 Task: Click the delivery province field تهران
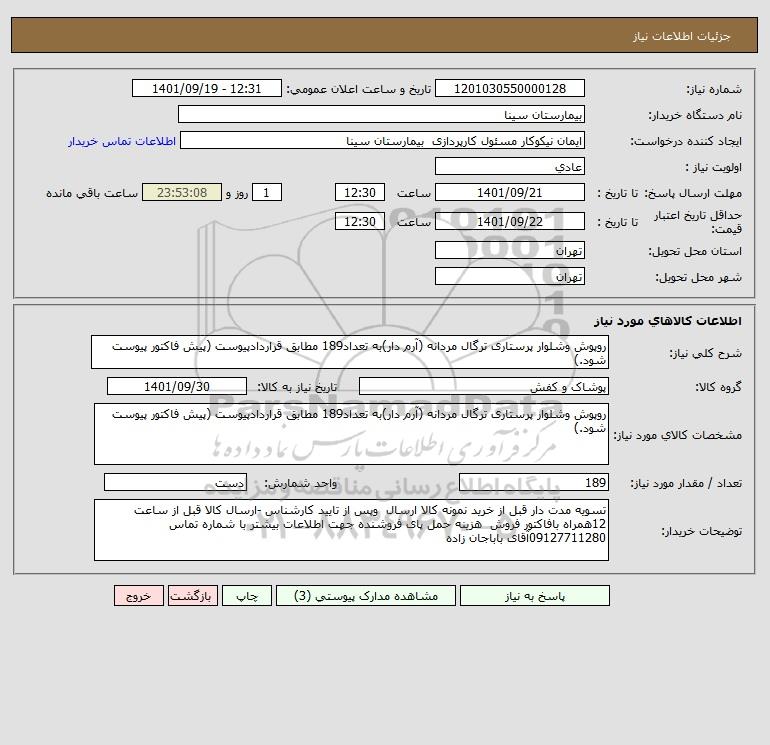point(510,250)
